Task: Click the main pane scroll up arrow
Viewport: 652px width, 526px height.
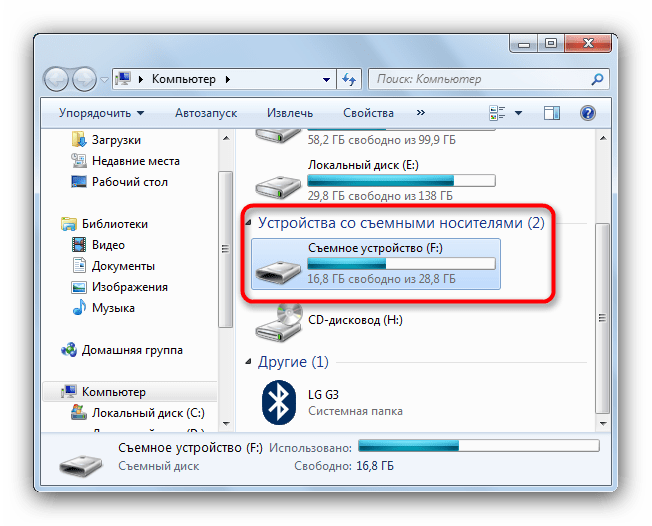Action: 603,138
